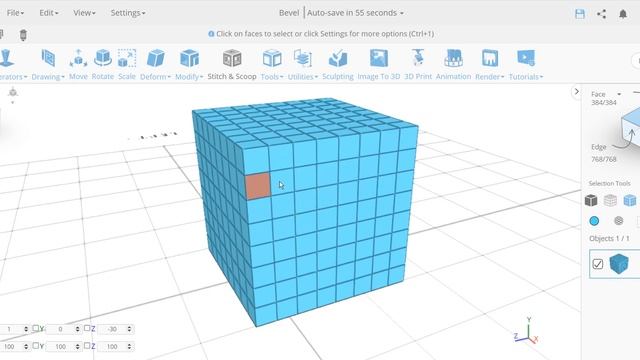640x360 pixels.
Task: Expand the Deform dropdown label
Action: pos(155,77)
